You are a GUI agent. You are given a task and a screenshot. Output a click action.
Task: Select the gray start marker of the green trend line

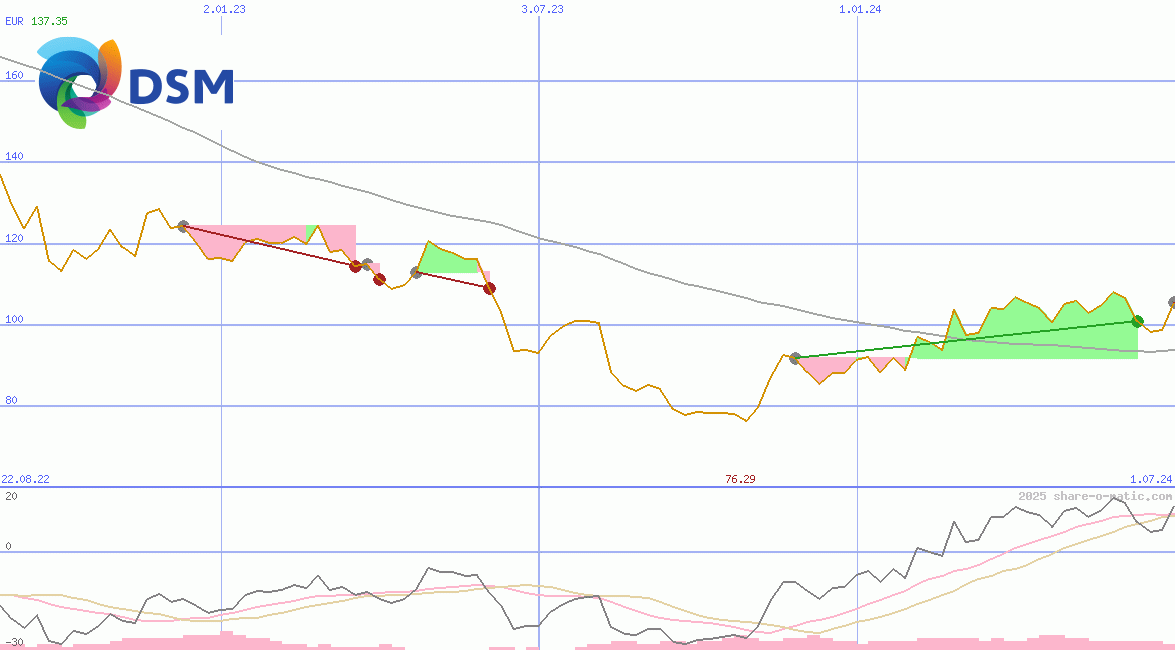pyautogui.click(x=795, y=358)
